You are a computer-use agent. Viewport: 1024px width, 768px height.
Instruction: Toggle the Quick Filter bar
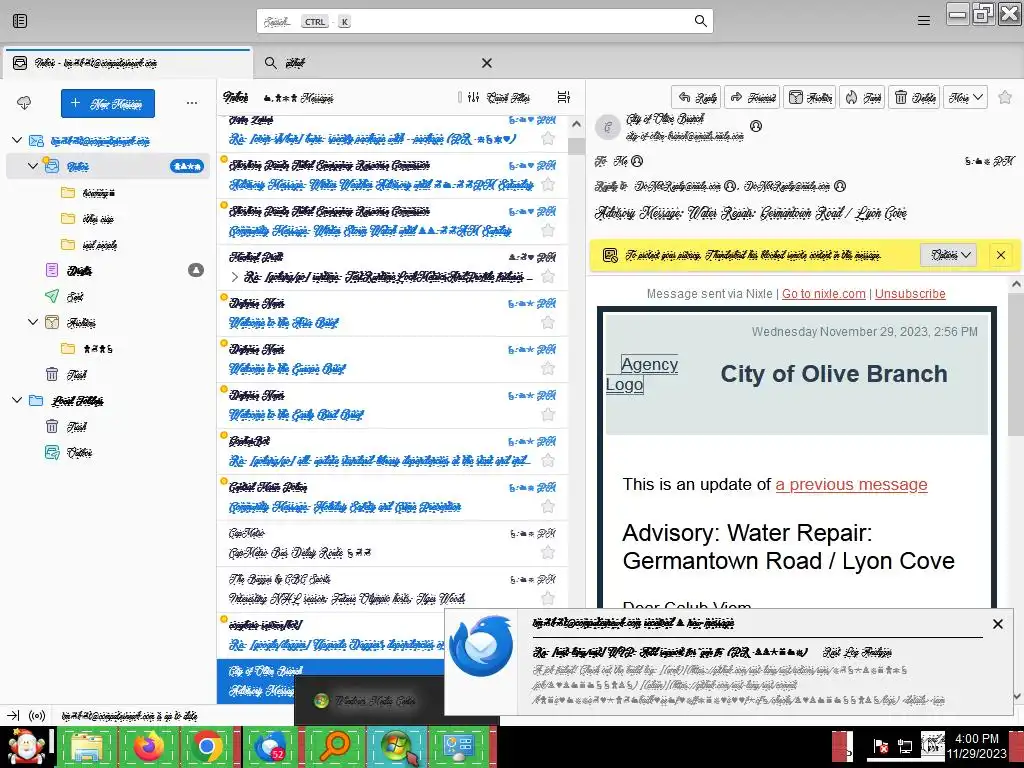[500, 97]
